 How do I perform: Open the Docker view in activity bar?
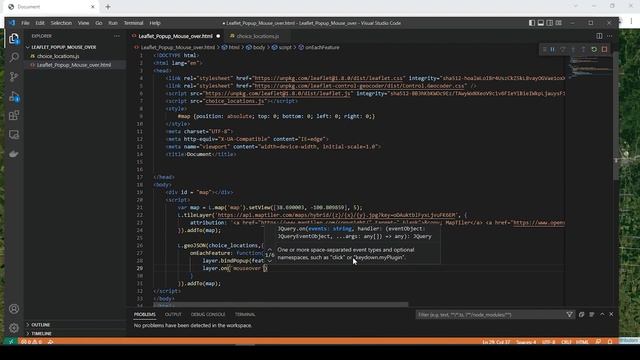pos(14,154)
